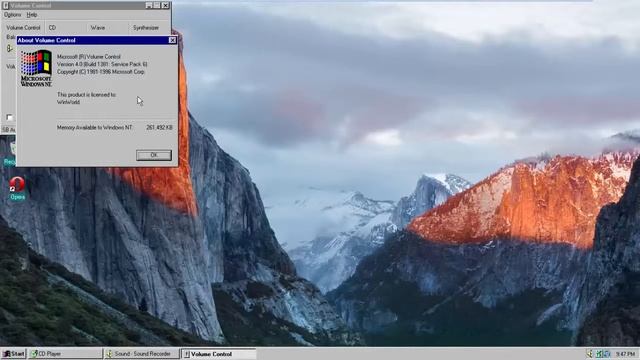Click the speaker volume tray icon
640x360 pixels.
tap(589, 354)
